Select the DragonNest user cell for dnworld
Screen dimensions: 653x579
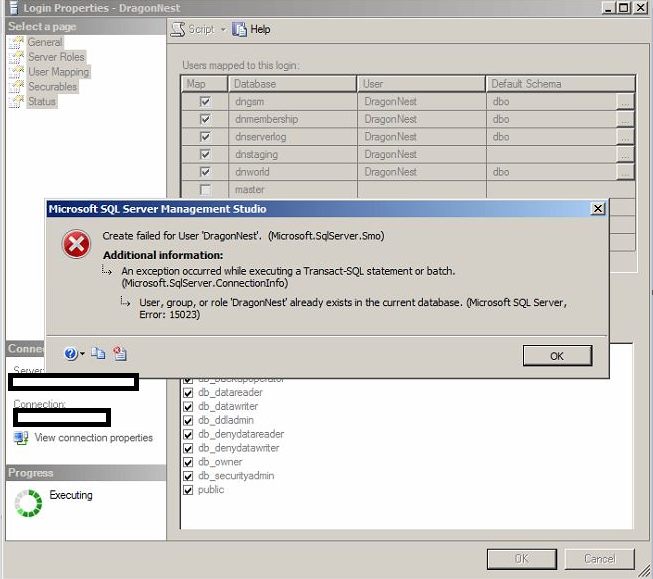(x=421, y=172)
